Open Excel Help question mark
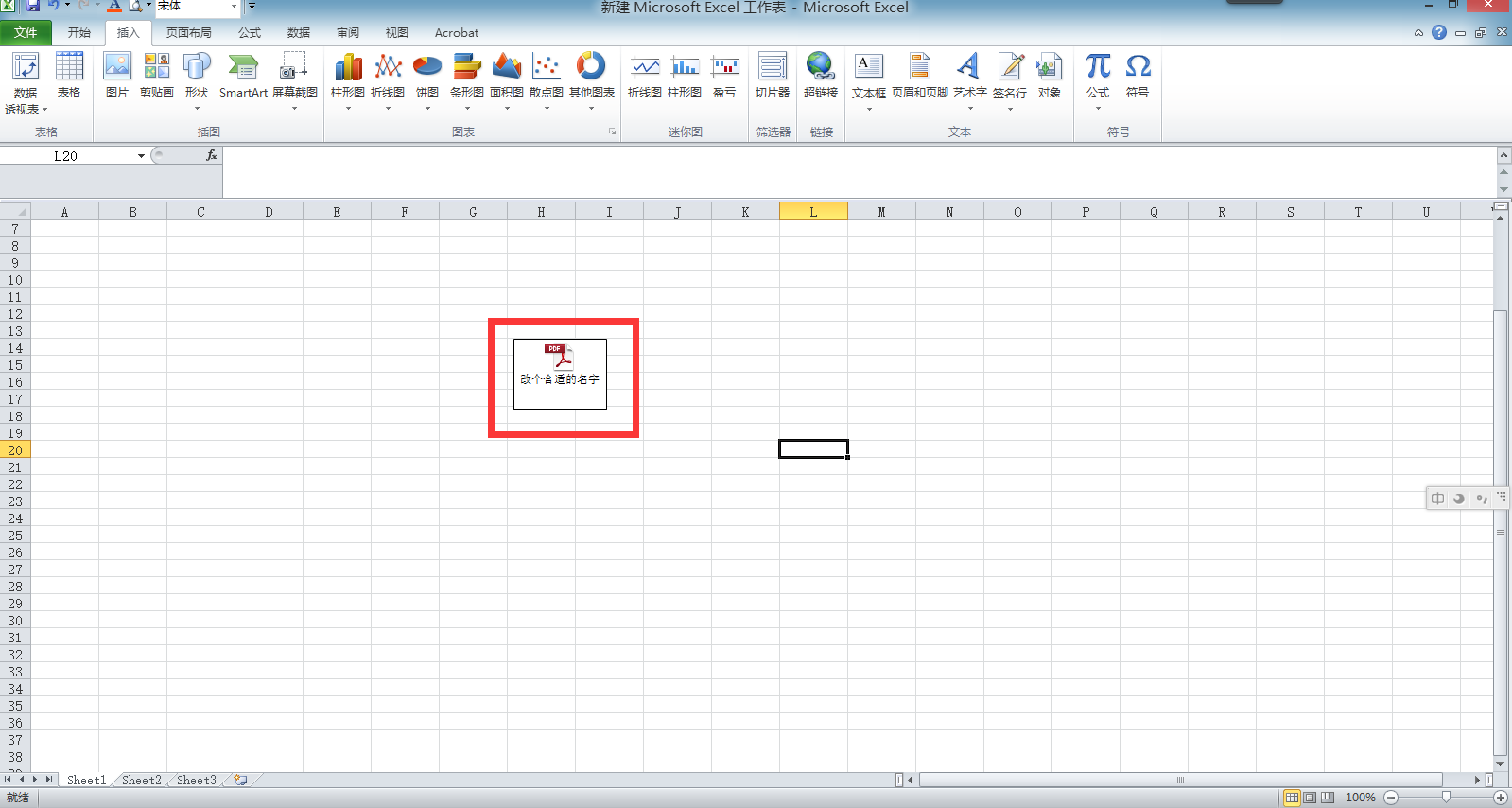The width and height of the screenshot is (1512, 808). coord(1438,32)
